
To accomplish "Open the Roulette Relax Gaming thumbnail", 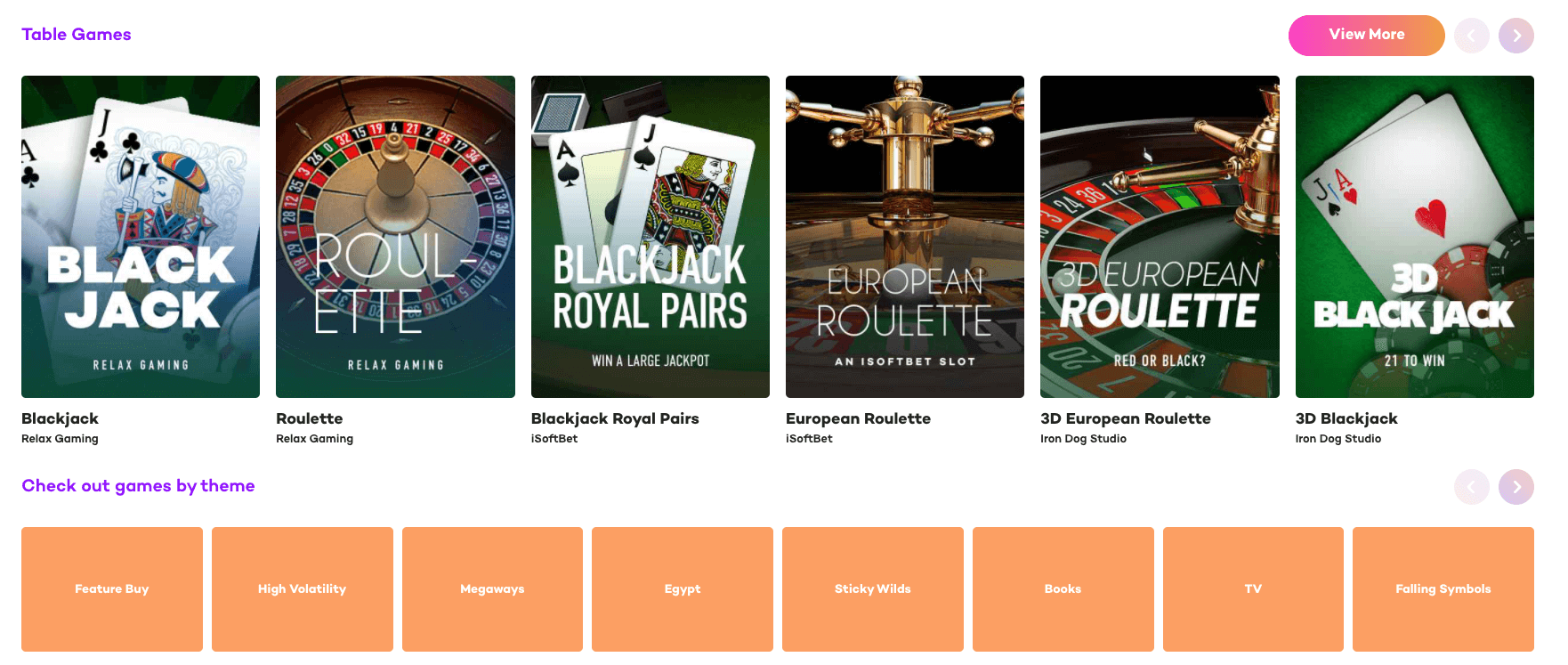I will tap(395, 237).
